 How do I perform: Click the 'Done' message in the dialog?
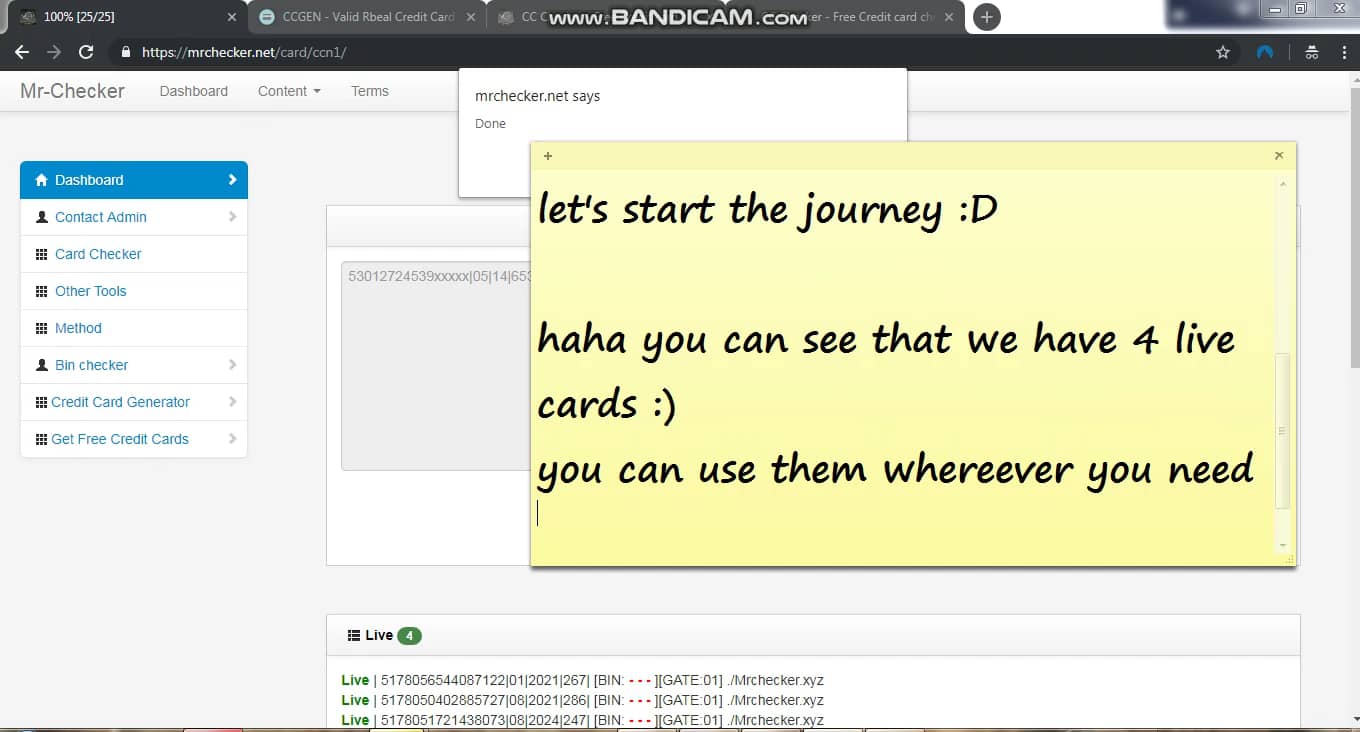(x=490, y=124)
